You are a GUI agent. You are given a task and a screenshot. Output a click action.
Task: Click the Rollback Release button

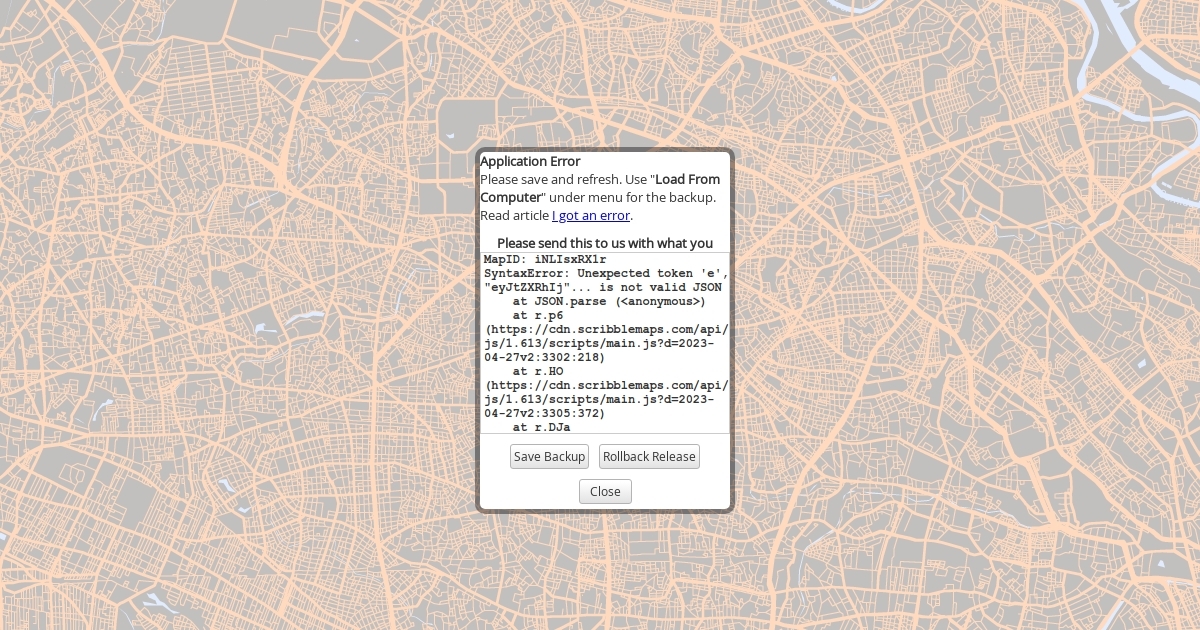pyautogui.click(x=649, y=457)
